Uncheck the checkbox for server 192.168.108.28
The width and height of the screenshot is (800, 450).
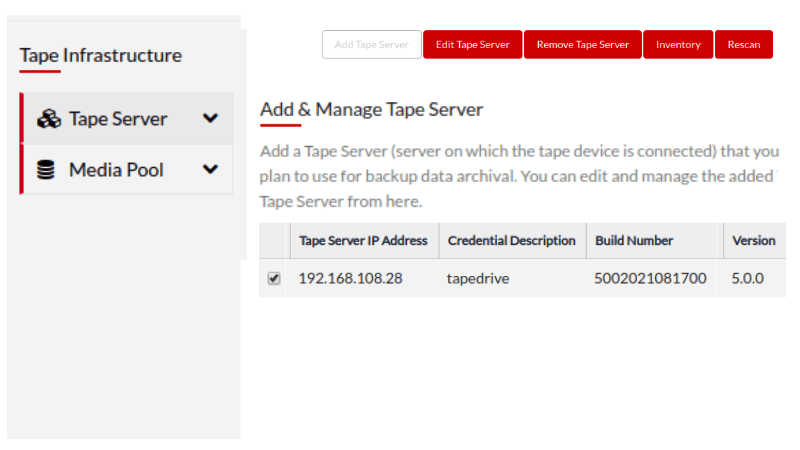click(x=274, y=279)
